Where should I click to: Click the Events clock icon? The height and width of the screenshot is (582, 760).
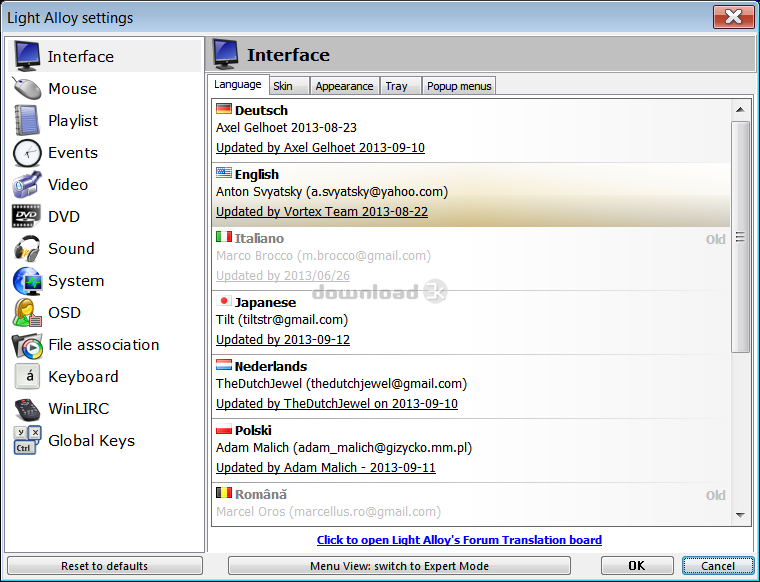click(27, 153)
